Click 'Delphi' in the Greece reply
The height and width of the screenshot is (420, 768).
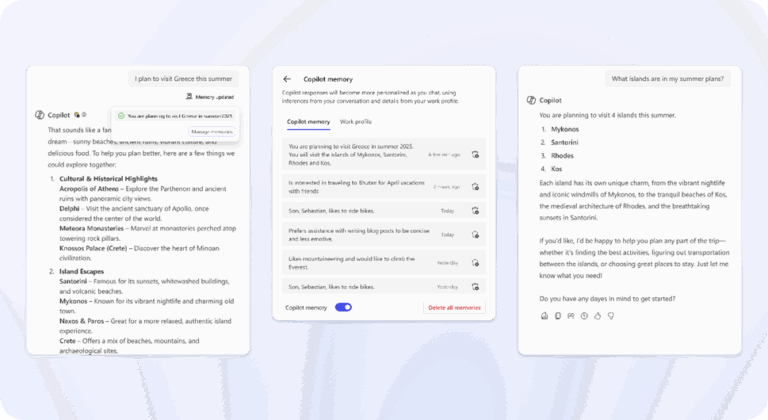[69, 209]
